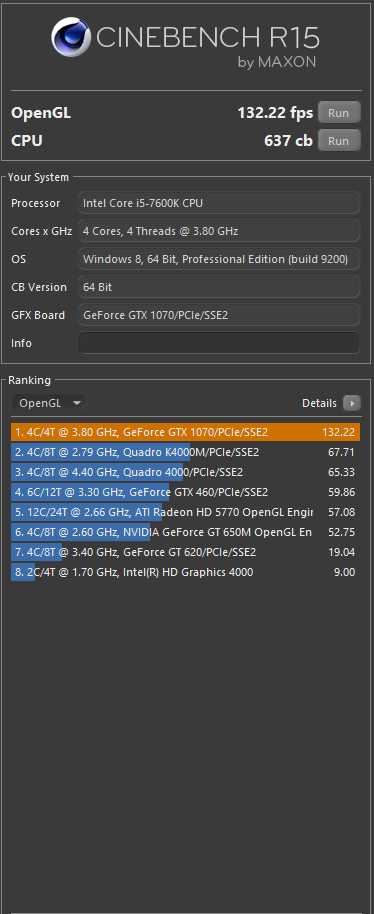The height and width of the screenshot is (914, 374).
Task: Click the GFX Board GeForce GTX 1070 field
Action: coord(219,315)
